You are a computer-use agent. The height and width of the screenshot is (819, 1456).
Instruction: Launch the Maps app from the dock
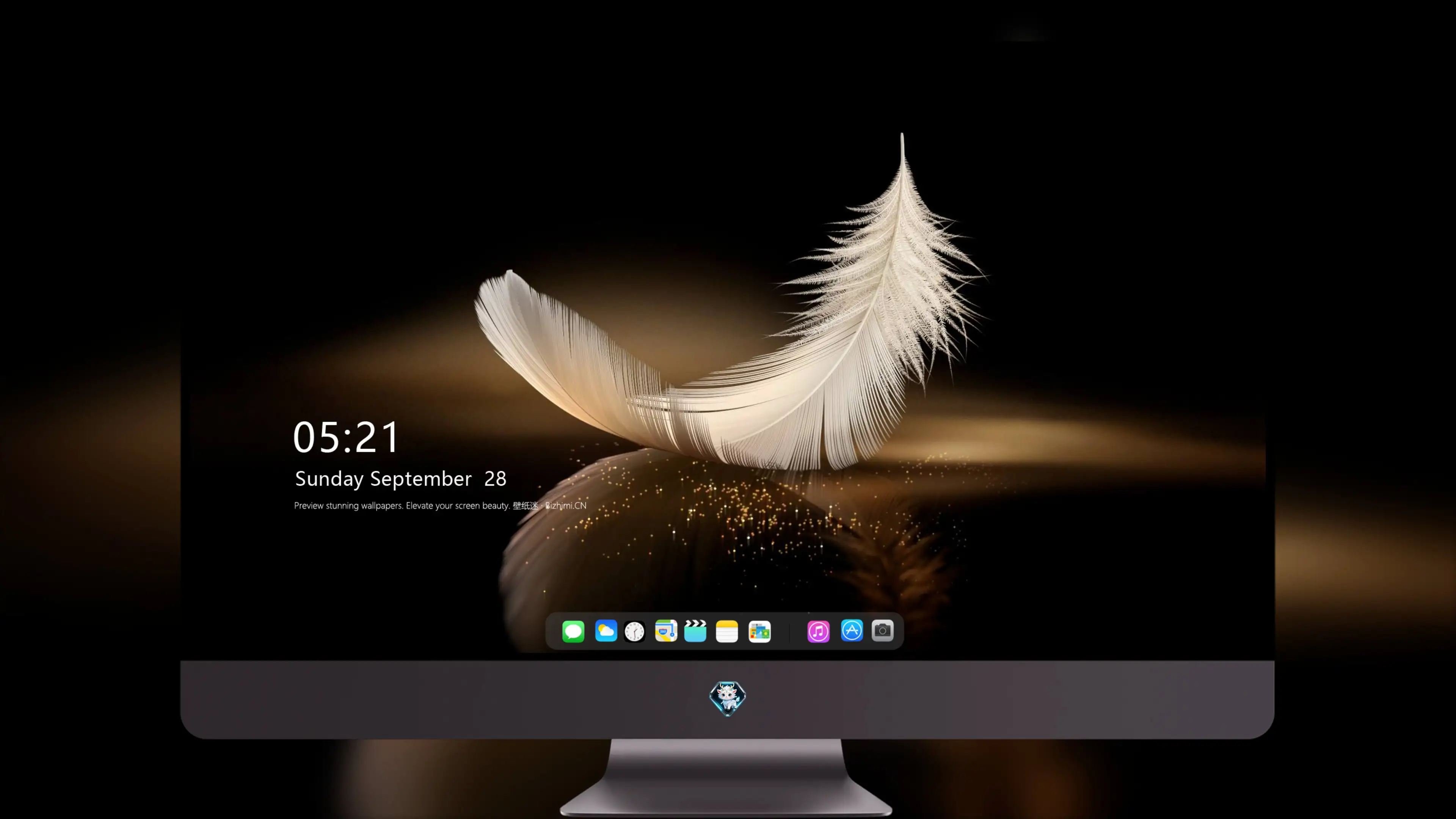click(x=666, y=631)
